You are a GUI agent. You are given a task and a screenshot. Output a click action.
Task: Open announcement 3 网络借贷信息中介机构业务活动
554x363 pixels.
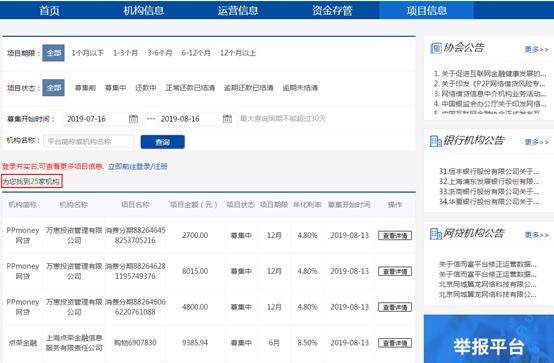(490, 94)
